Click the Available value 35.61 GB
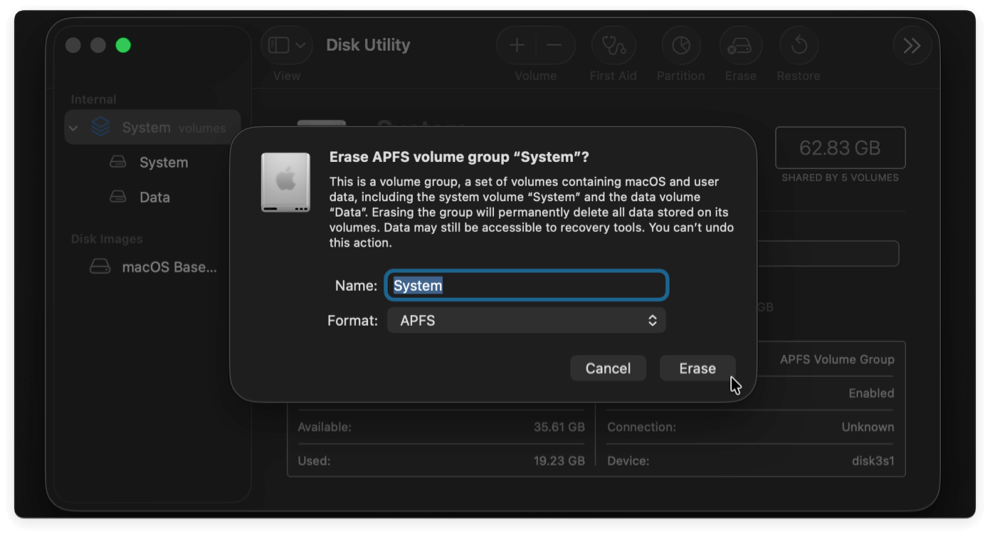 [x=559, y=427]
